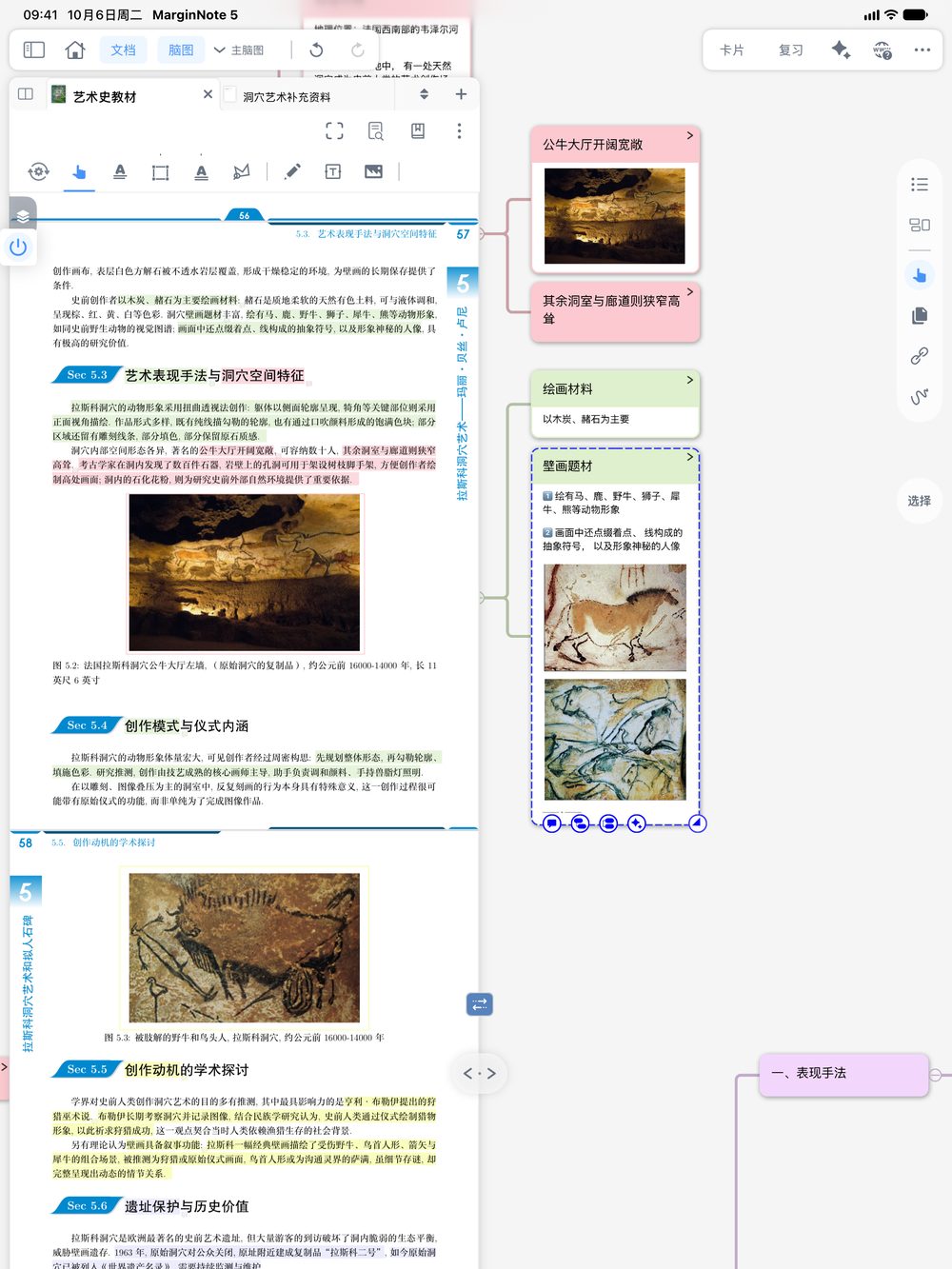
Task: Enter full-screen focus for document
Action: tap(334, 131)
